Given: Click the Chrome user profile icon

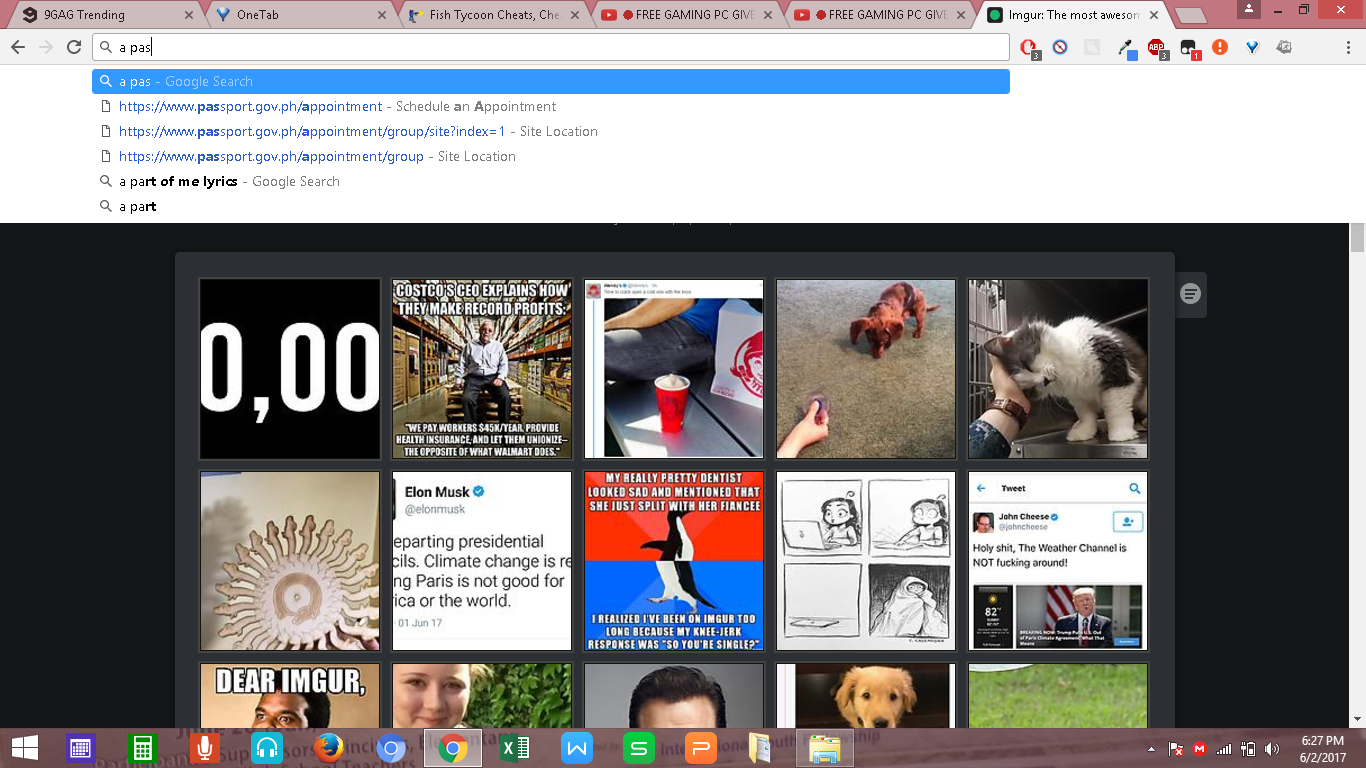Looking at the screenshot, I should pyautogui.click(x=1249, y=9).
